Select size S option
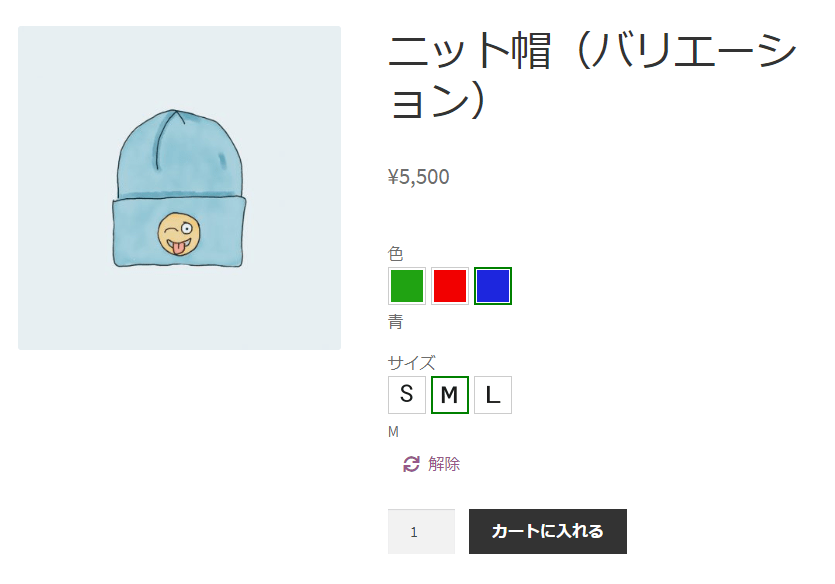The width and height of the screenshot is (835, 584). (407, 395)
